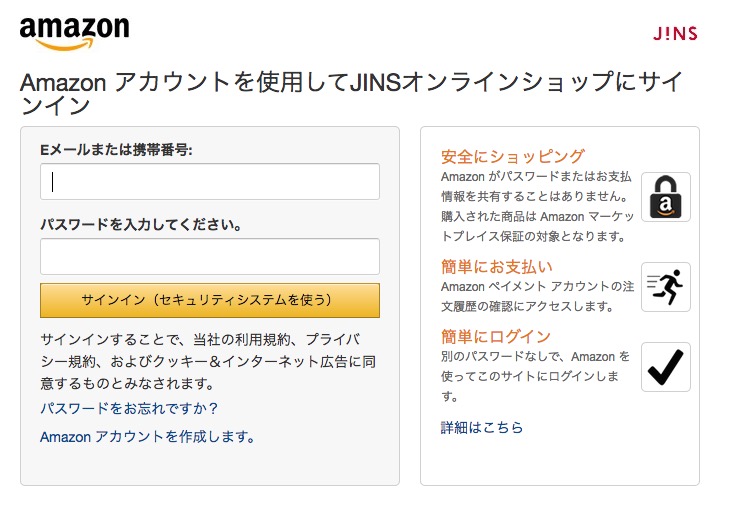The image size is (731, 514).
Task: Click the JINSオンラインショップ sign-in page title
Action: 341,93
